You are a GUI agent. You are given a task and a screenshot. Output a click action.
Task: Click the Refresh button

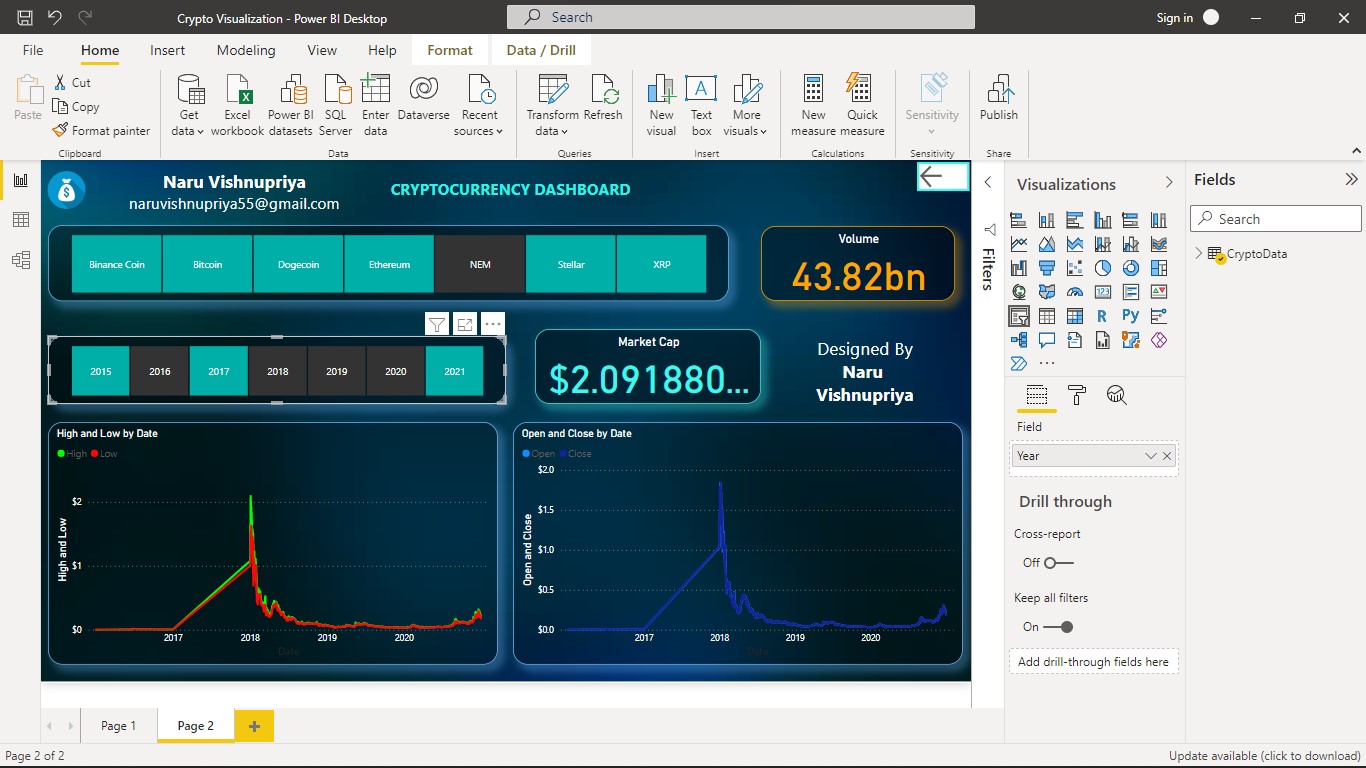coord(603,98)
